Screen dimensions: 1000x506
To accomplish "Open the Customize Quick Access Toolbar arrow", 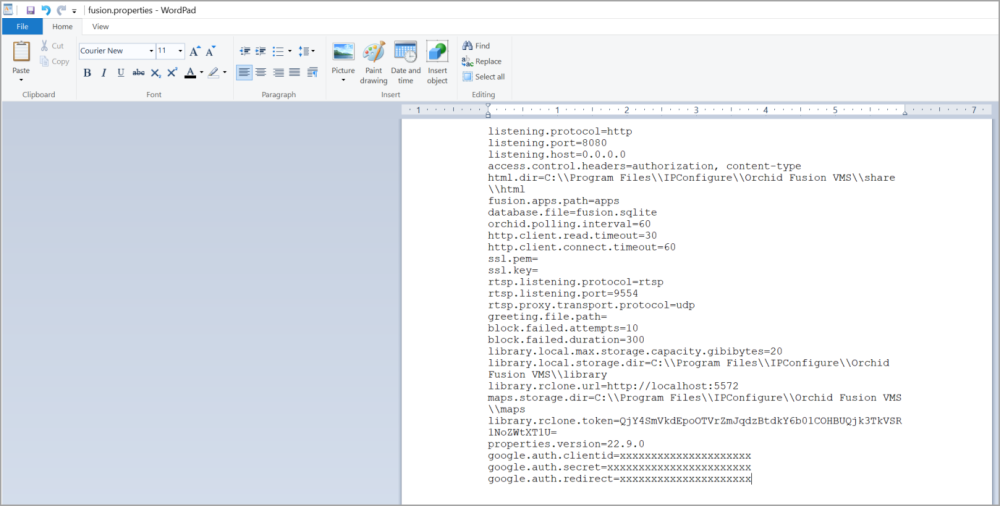I will [x=75, y=11].
